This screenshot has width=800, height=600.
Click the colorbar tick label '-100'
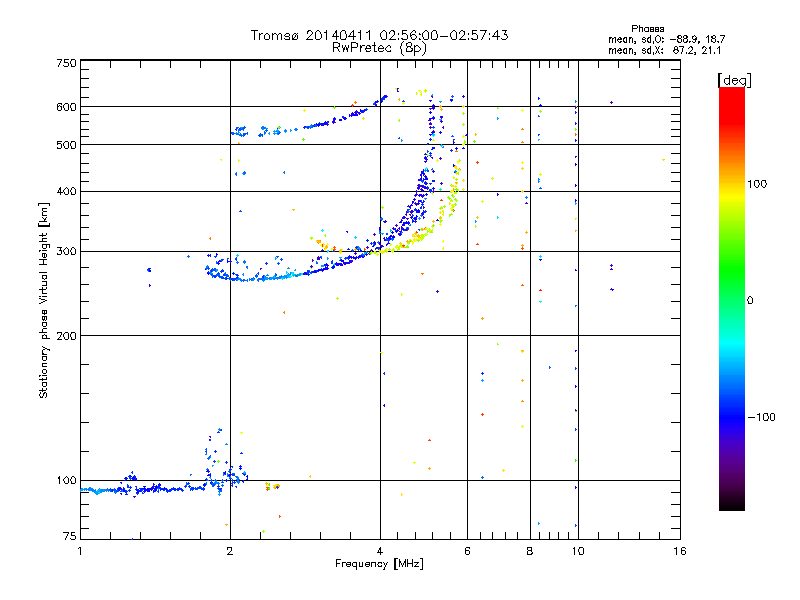pyautogui.click(x=761, y=417)
